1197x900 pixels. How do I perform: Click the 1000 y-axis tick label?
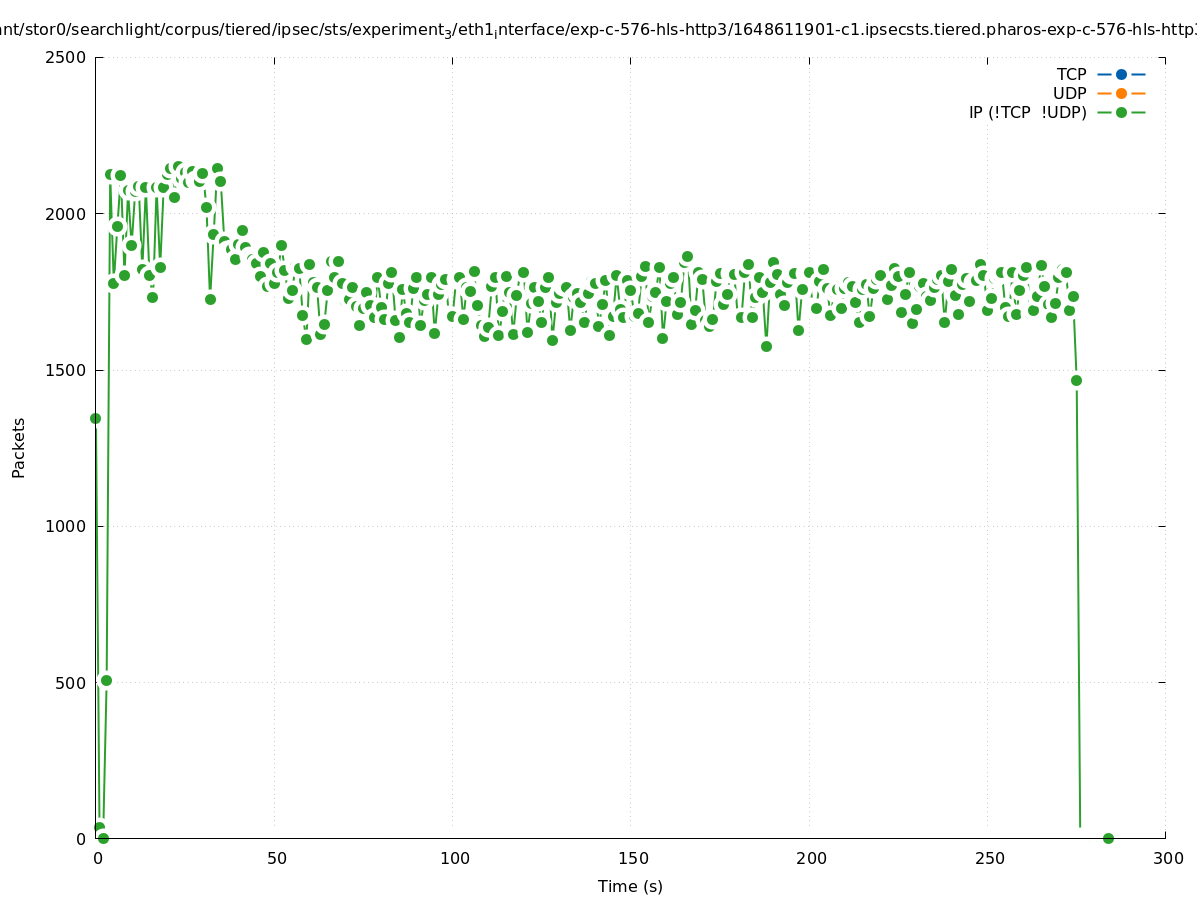point(67,526)
